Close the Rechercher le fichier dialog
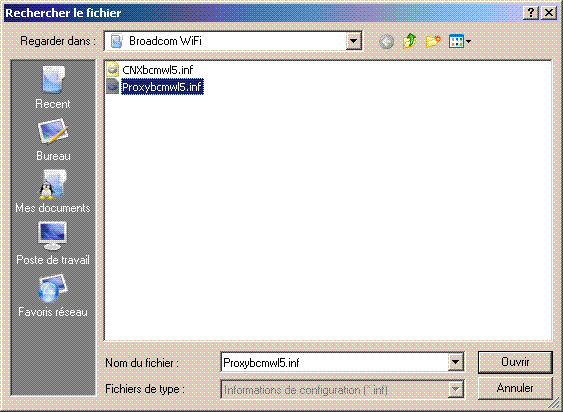 coord(549,13)
